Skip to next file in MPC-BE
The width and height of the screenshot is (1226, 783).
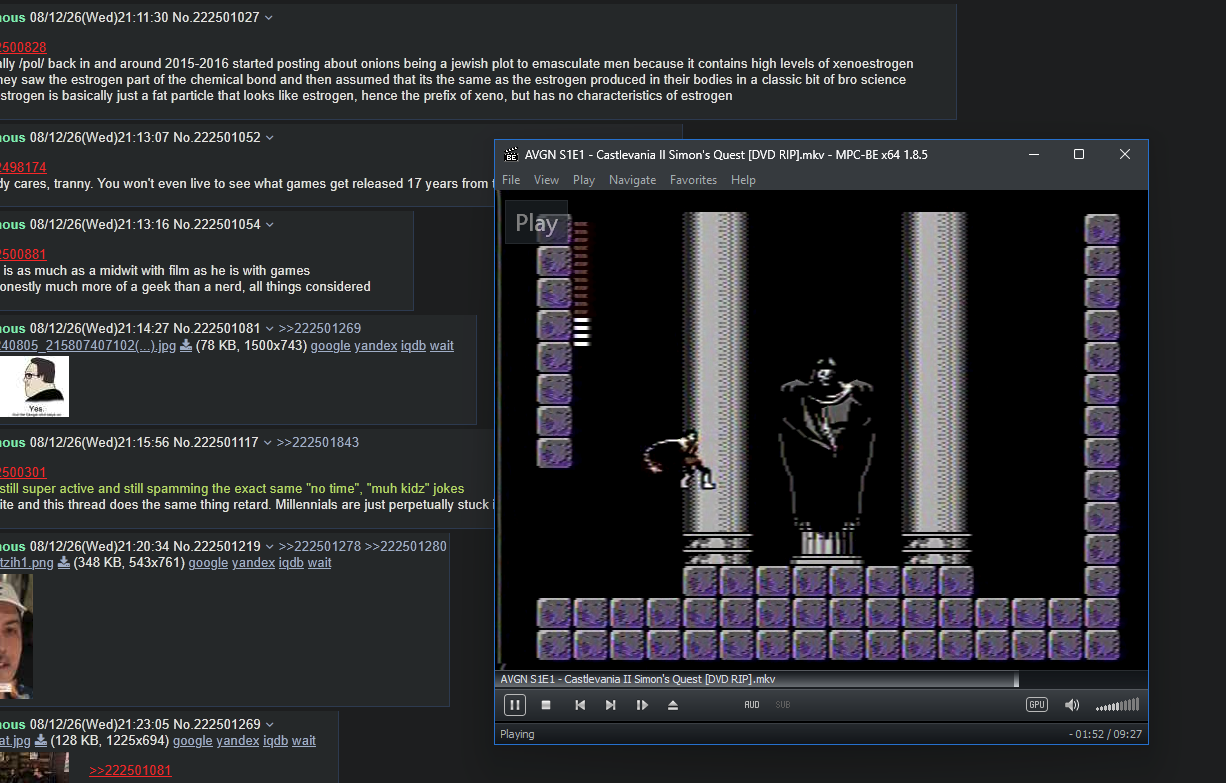pyautogui.click(x=610, y=705)
